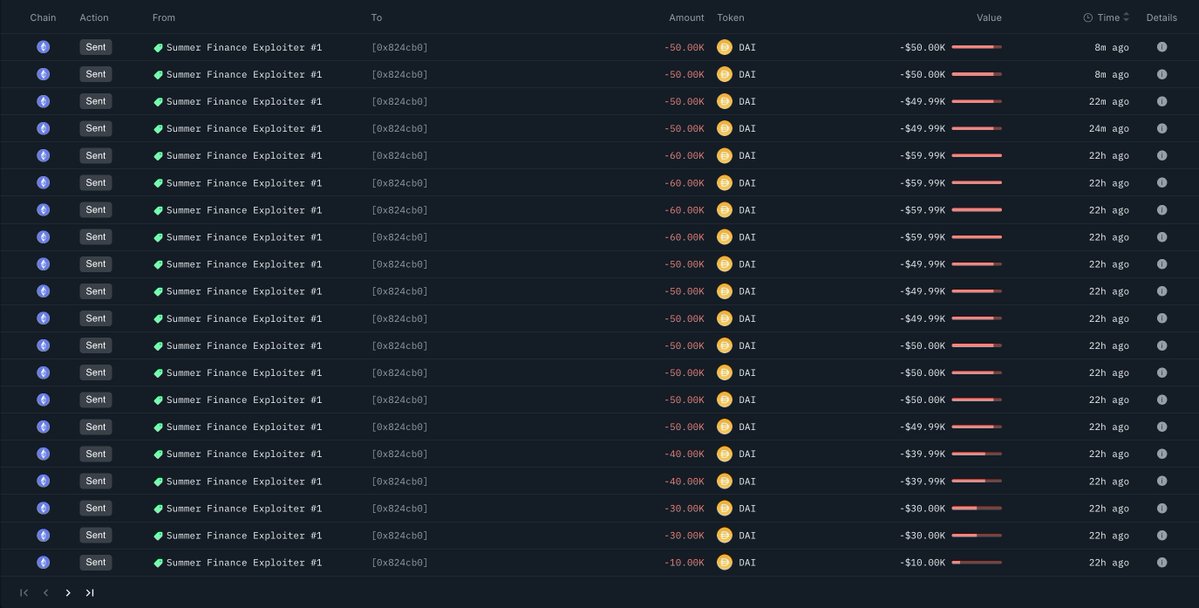Click the DAI token icon in the -10.00K row
Image resolution: width=1199 pixels, height=608 pixels.
point(724,562)
